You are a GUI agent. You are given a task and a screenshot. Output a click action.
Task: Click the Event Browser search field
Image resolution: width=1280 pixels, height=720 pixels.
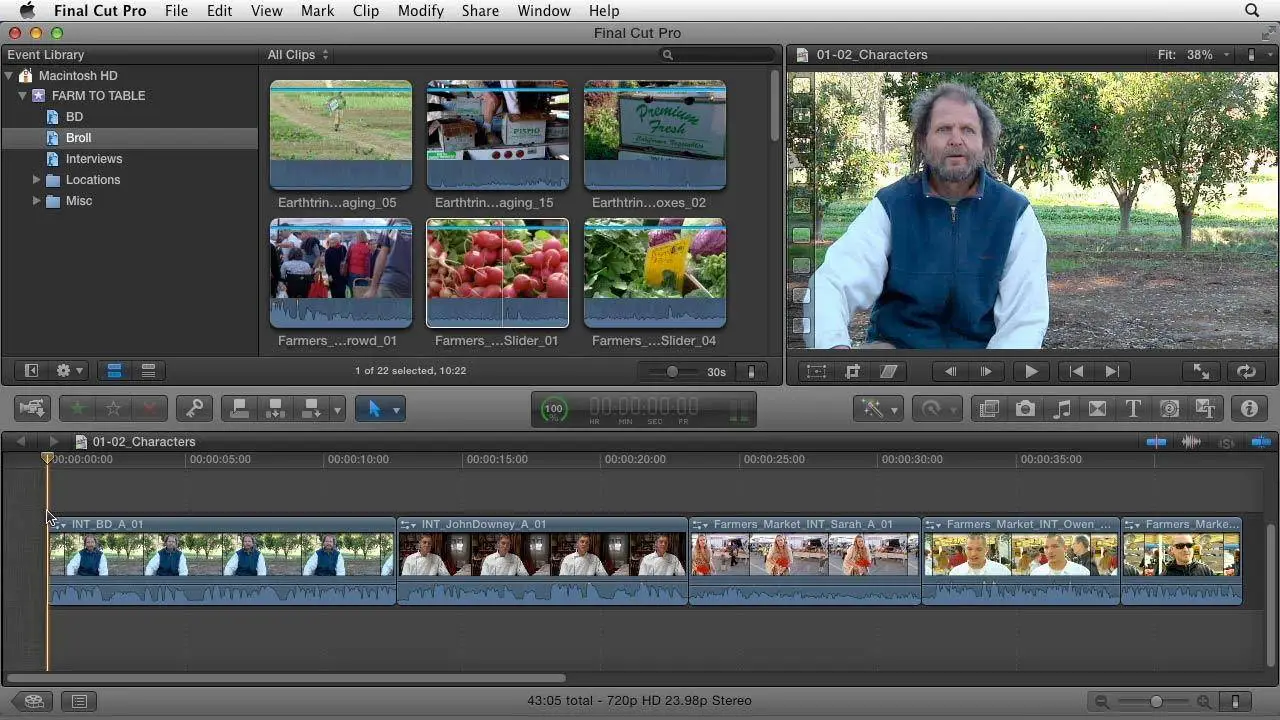[x=717, y=55]
